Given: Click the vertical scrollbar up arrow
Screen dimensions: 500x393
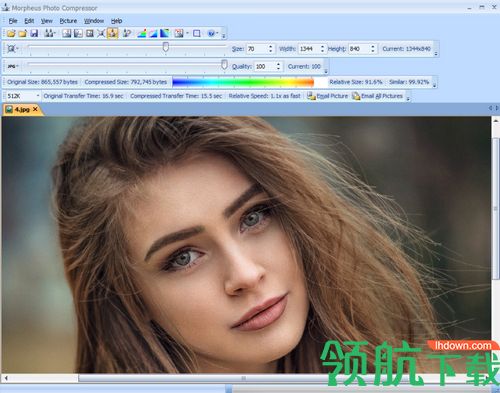Looking at the screenshot, I should click(496, 120).
